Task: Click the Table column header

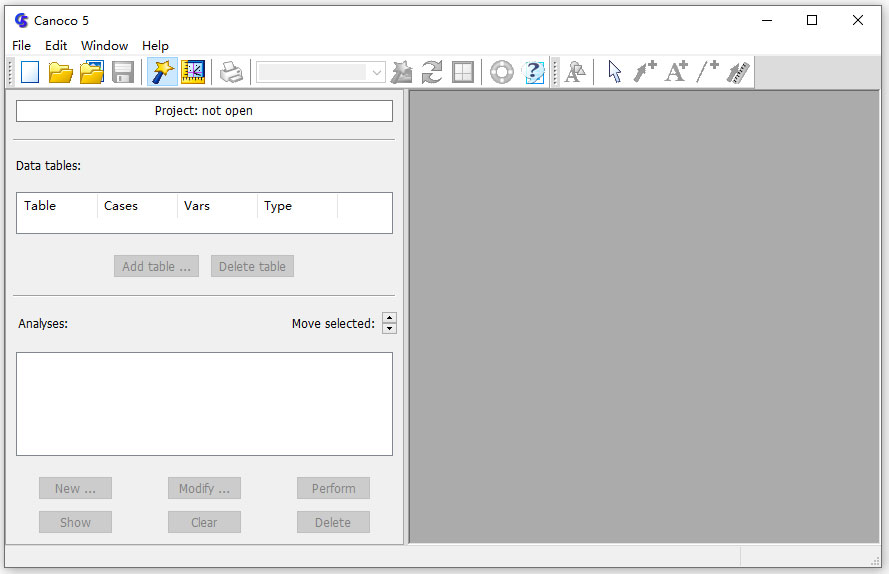Action: (x=57, y=206)
